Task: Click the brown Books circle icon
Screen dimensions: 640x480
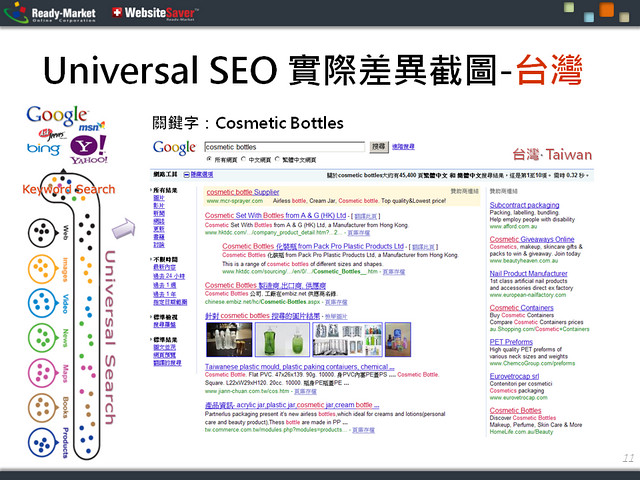Action: point(42,407)
